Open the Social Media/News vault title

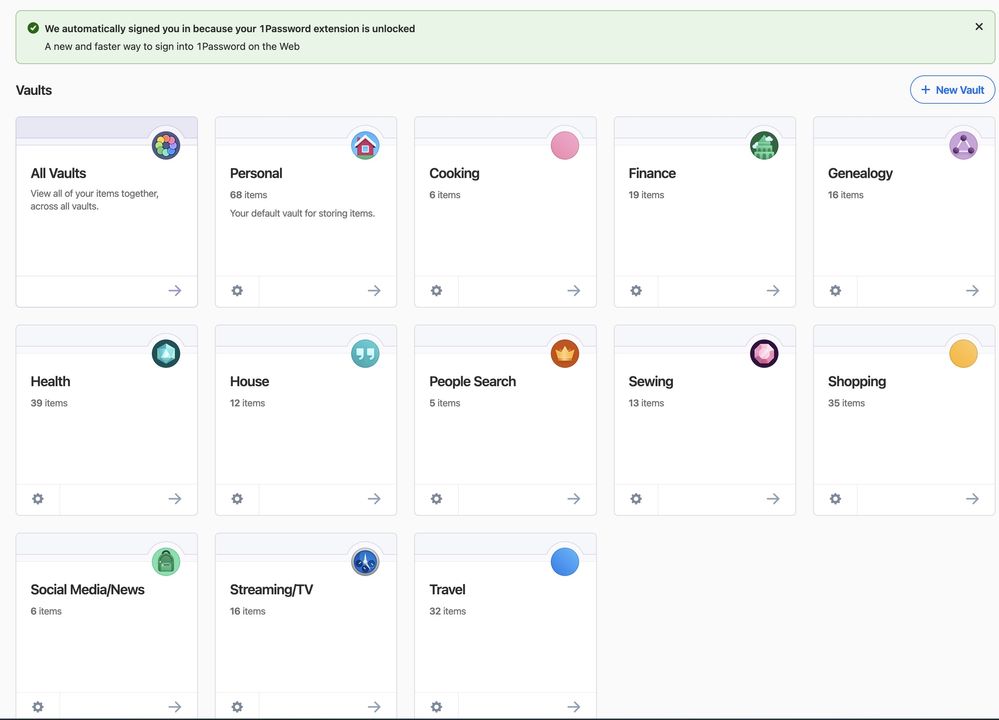[87, 590]
